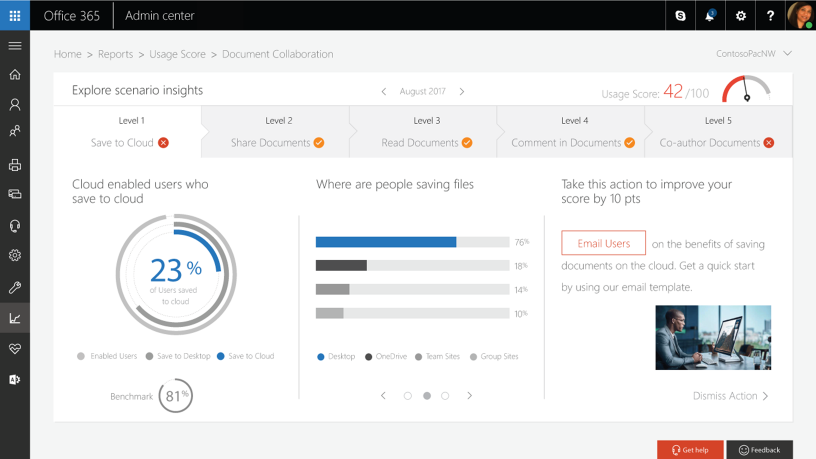Image resolution: width=816 pixels, height=459 pixels.
Task: Open Billing card icon in sidebar
Action: coord(15,194)
